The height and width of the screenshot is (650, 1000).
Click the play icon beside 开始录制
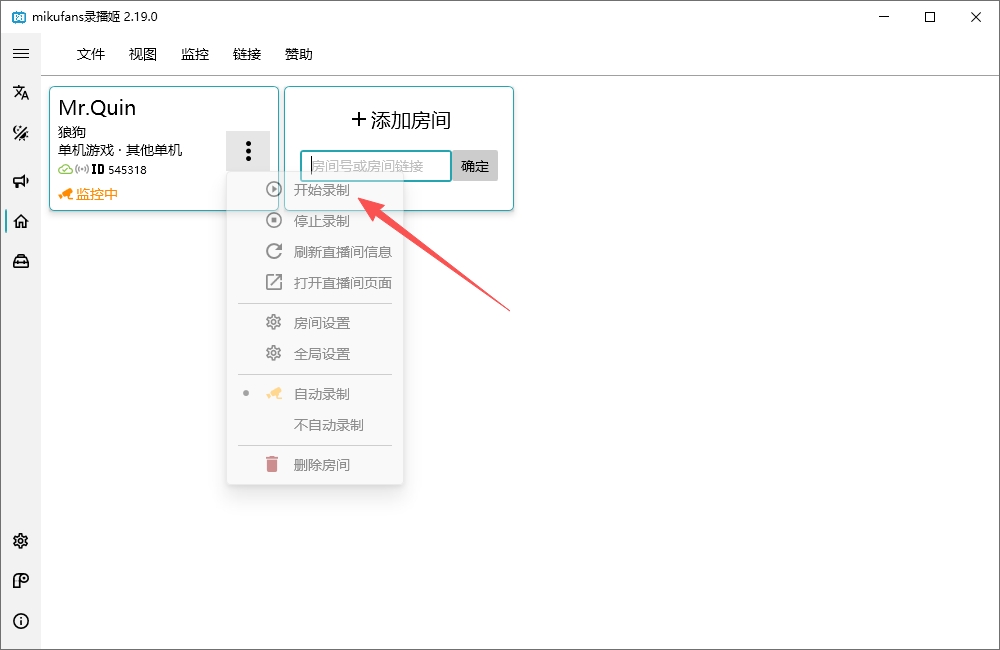tap(274, 189)
